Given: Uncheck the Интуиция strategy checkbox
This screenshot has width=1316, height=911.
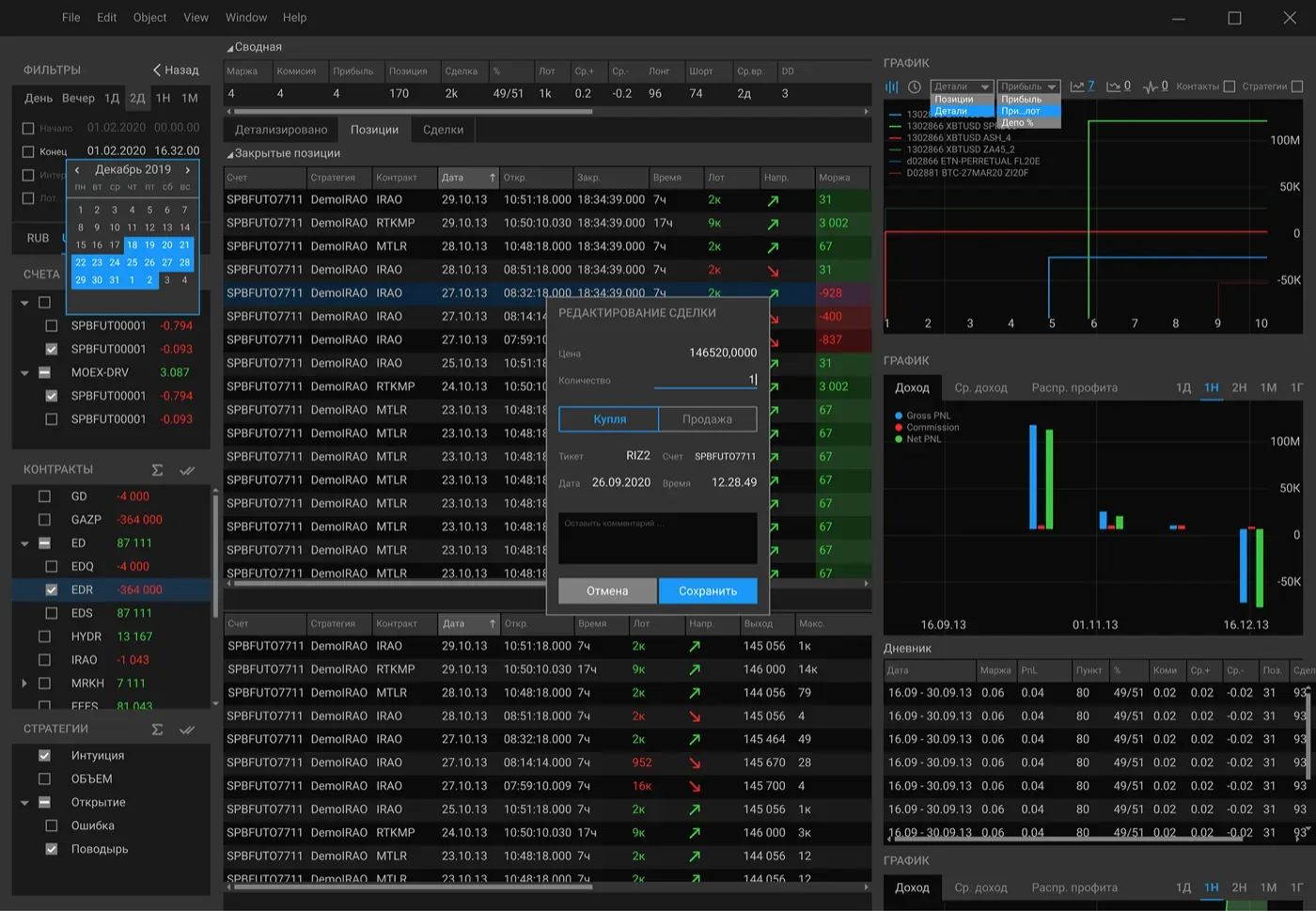Looking at the screenshot, I should tap(44, 755).
